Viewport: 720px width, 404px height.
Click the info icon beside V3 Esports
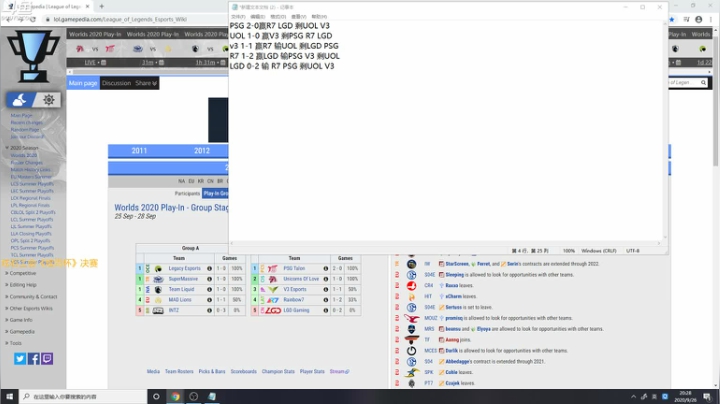pos(326,290)
